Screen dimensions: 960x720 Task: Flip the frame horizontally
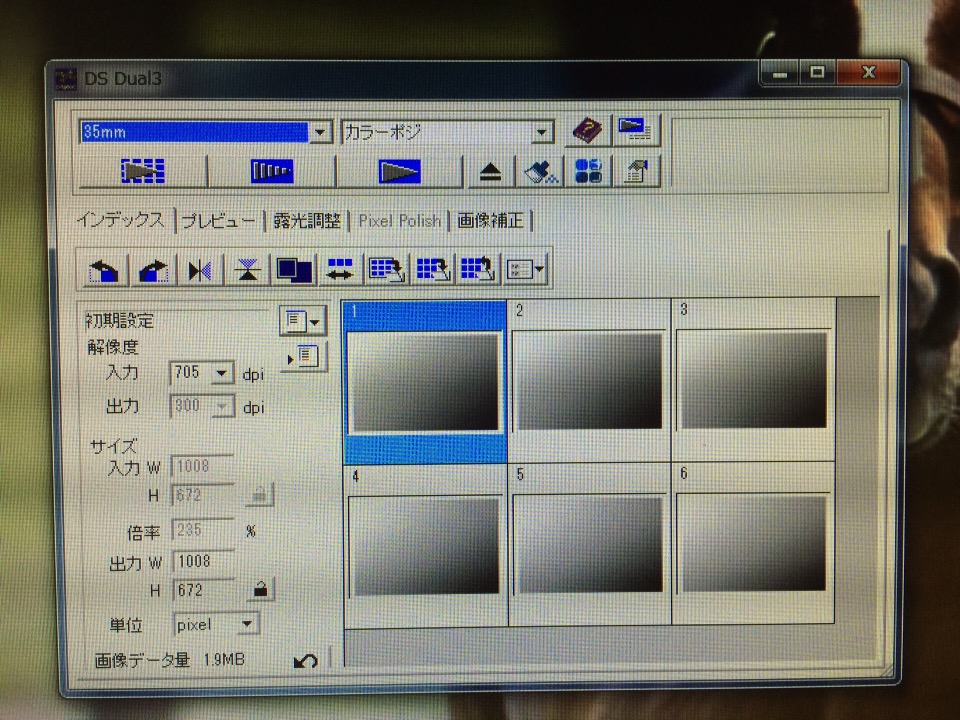click(x=199, y=270)
